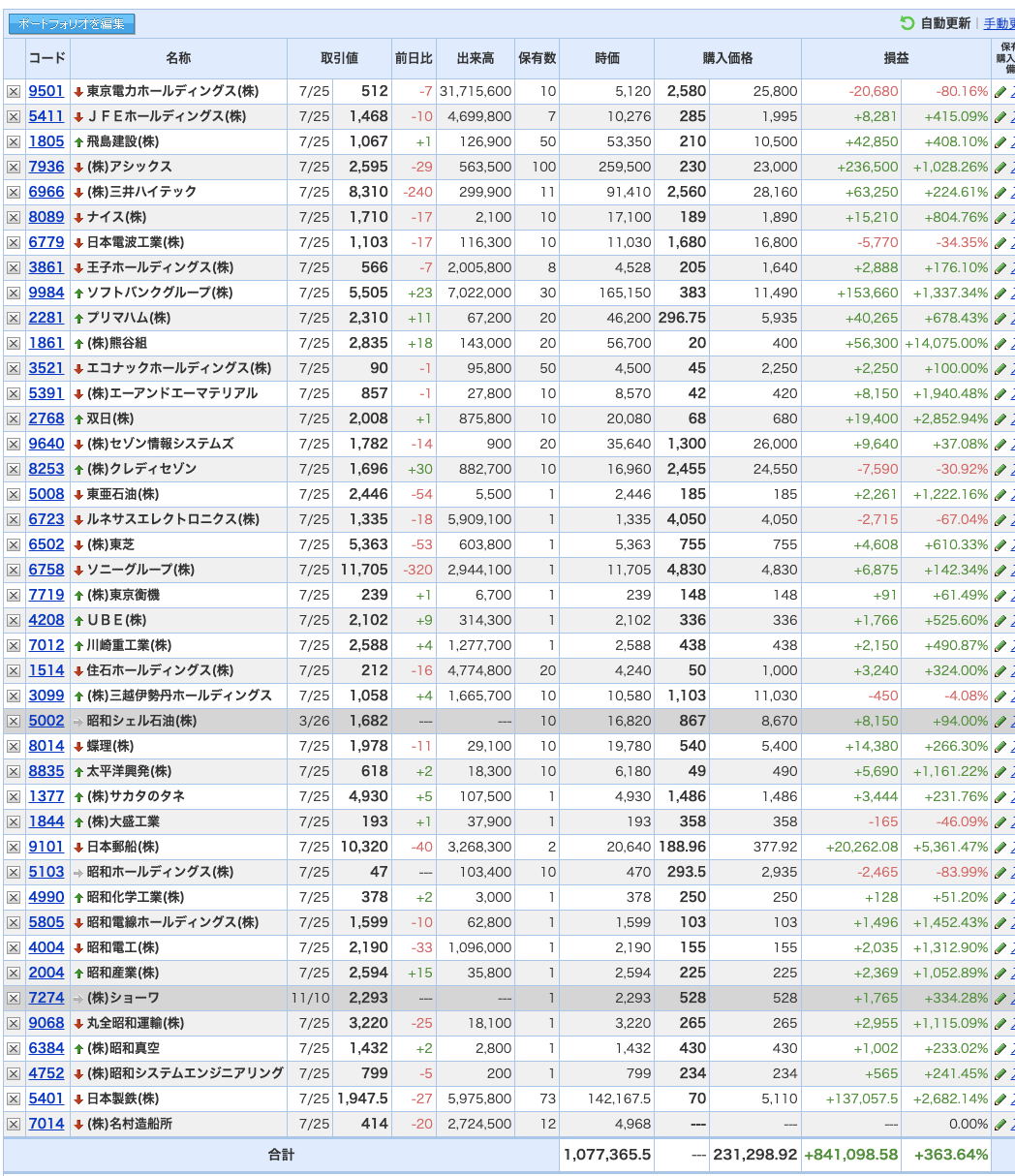Viewport: 1015px width, 1176px height.
Task: Remove the ソフトバンクグループ row with its X icon
Action: 14,293
